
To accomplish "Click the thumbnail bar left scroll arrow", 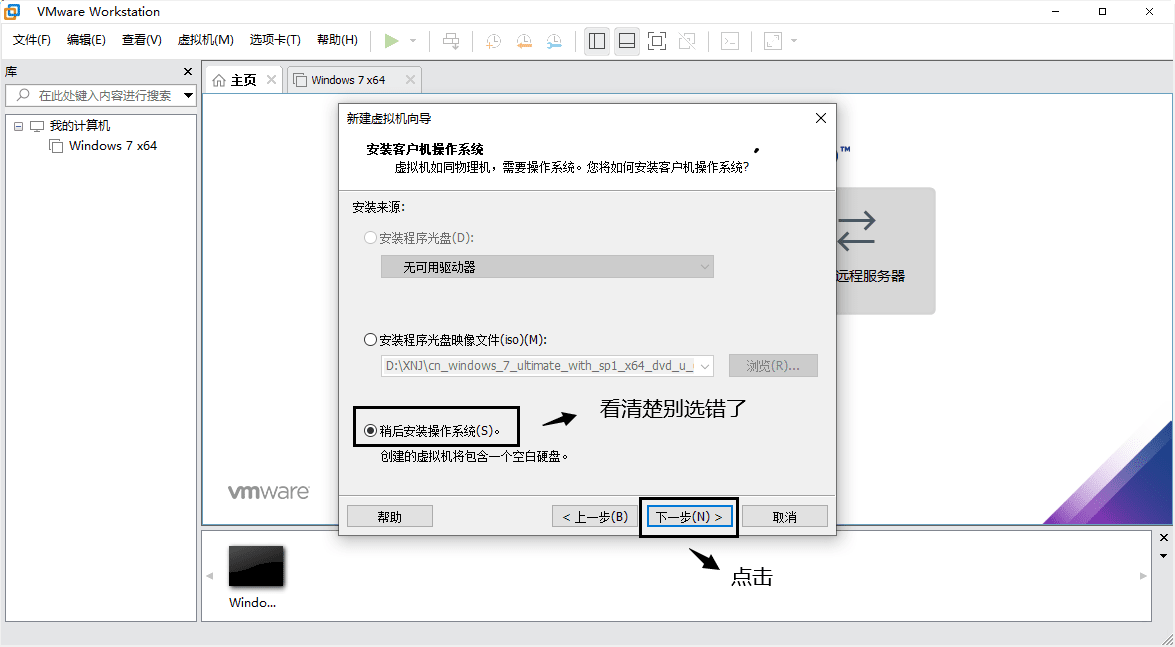I will click(x=210, y=576).
